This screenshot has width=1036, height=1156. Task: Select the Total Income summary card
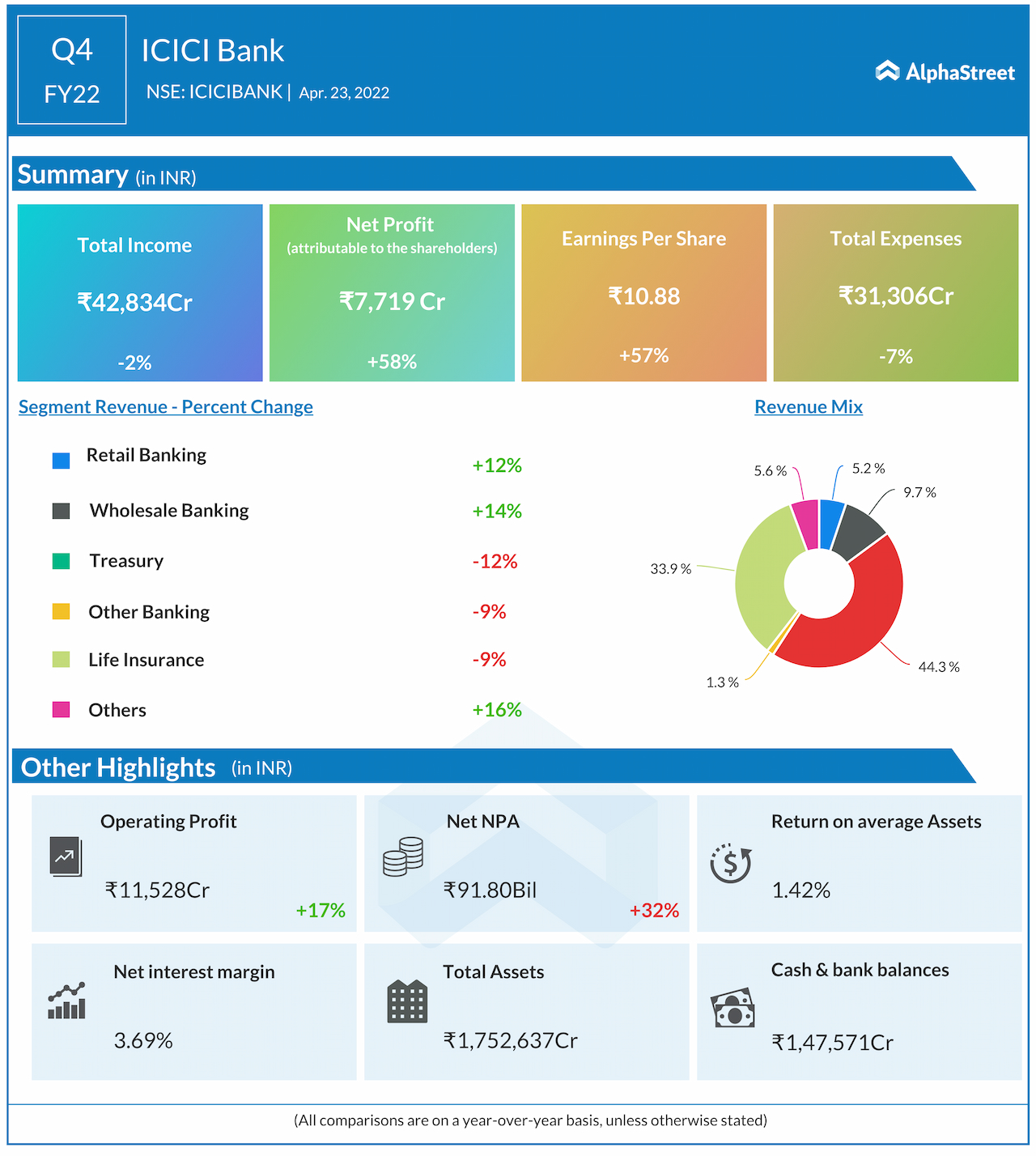point(140,292)
